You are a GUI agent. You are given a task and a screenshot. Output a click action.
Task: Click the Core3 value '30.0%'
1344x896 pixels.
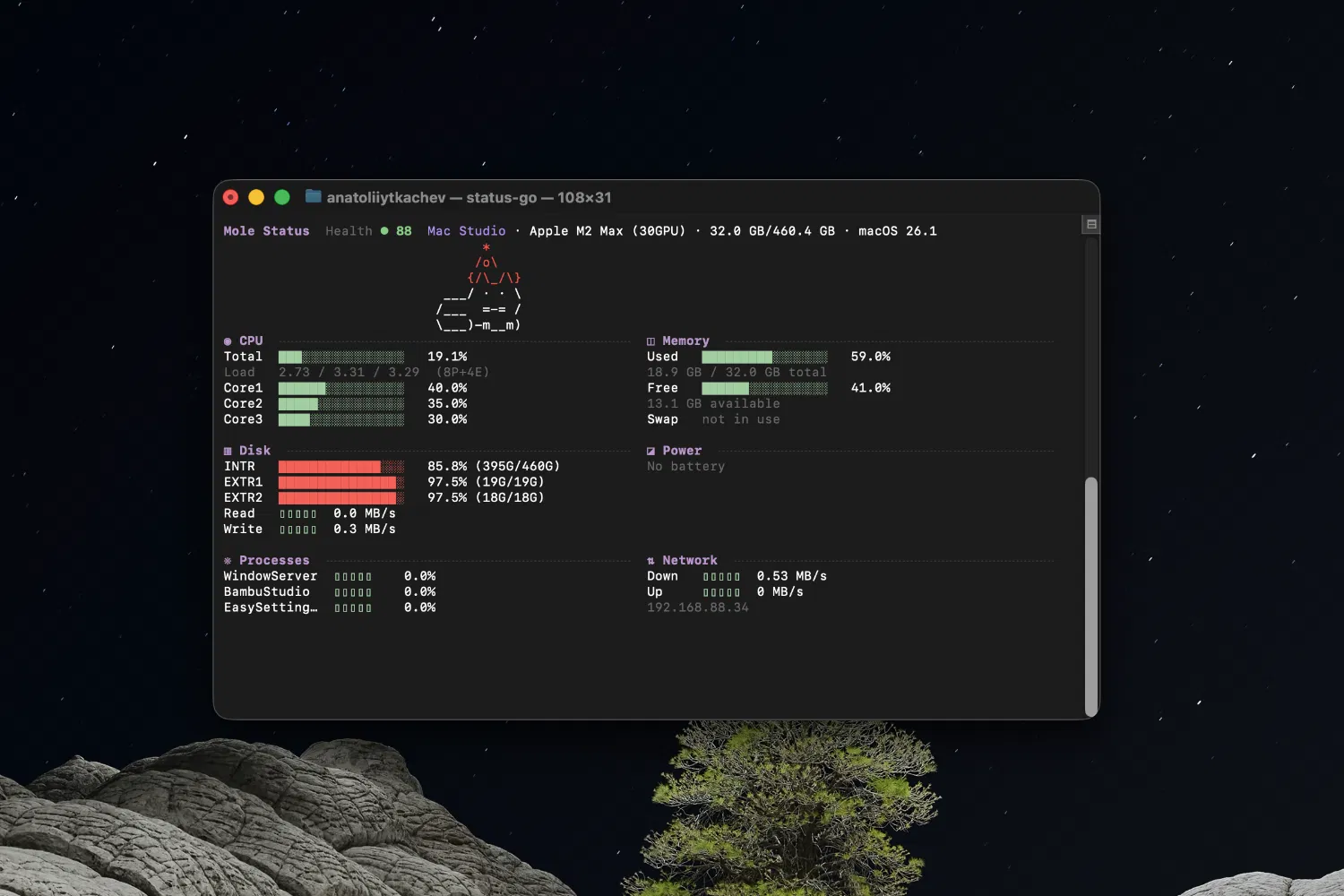pos(447,419)
